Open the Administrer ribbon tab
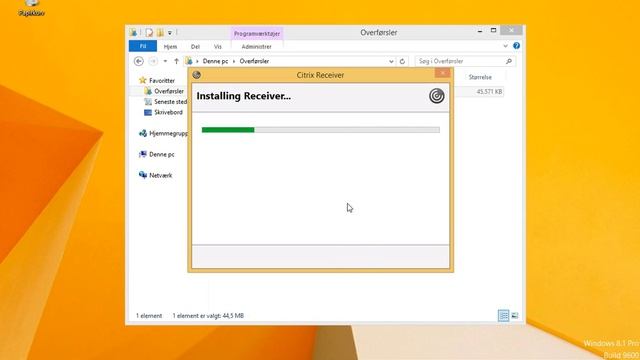 (x=256, y=47)
